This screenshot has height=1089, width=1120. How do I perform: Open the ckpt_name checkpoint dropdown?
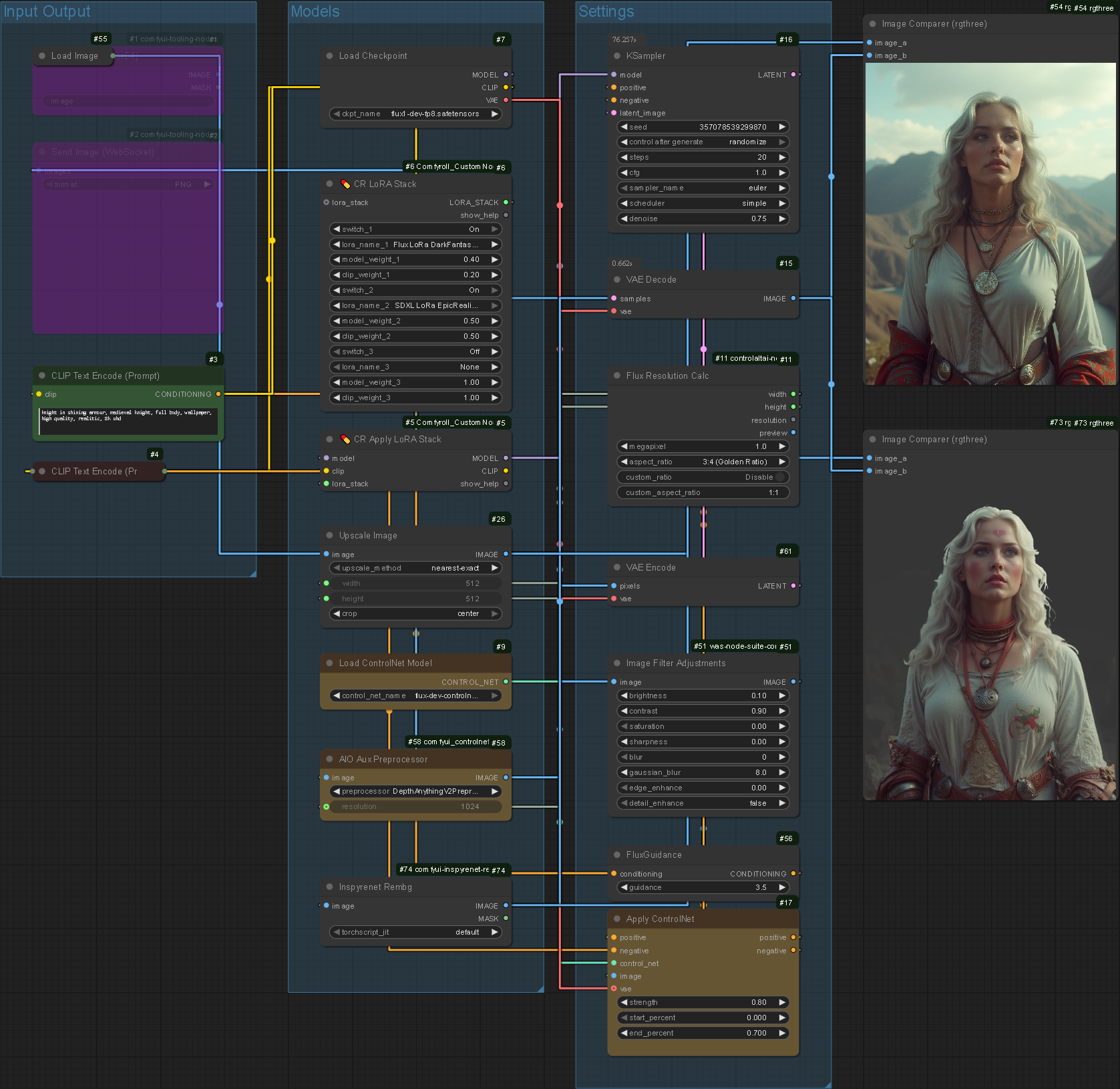coord(415,114)
